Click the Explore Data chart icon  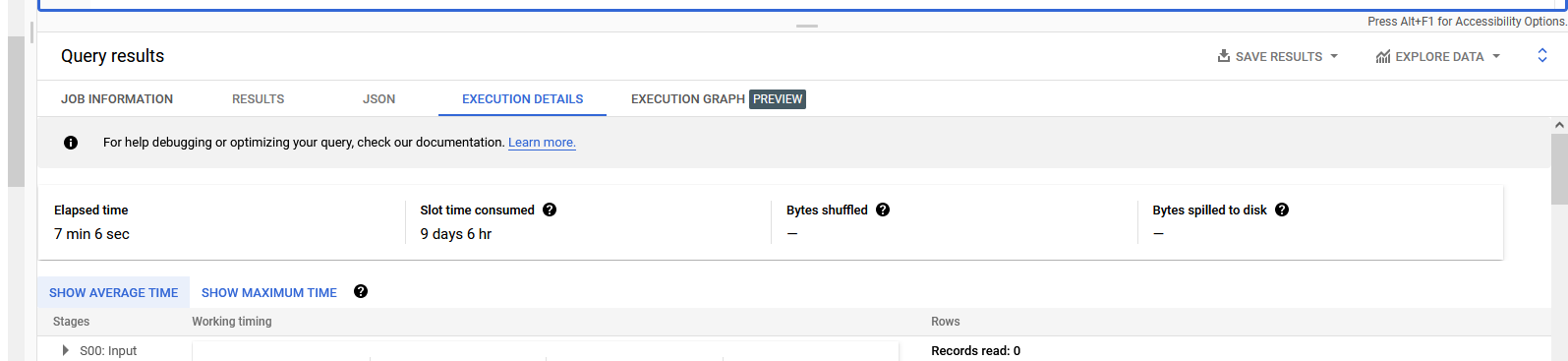point(1383,56)
